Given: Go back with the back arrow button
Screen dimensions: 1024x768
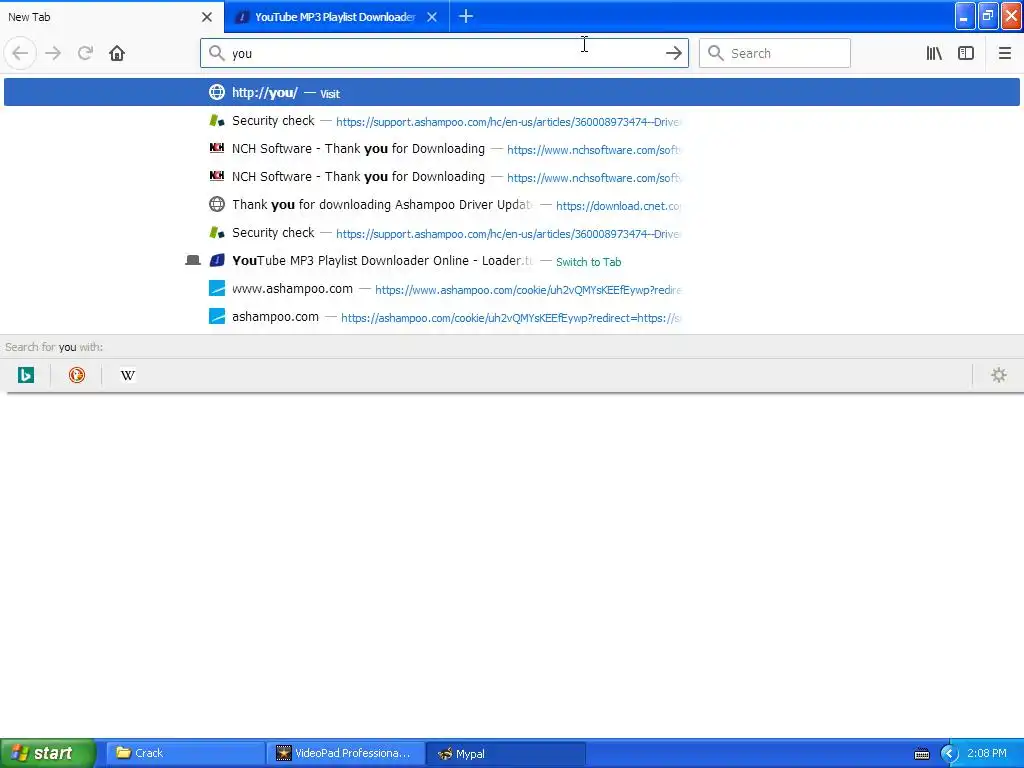Looking at the screenshot, I should pyautogui.click(x=20, y=53).
